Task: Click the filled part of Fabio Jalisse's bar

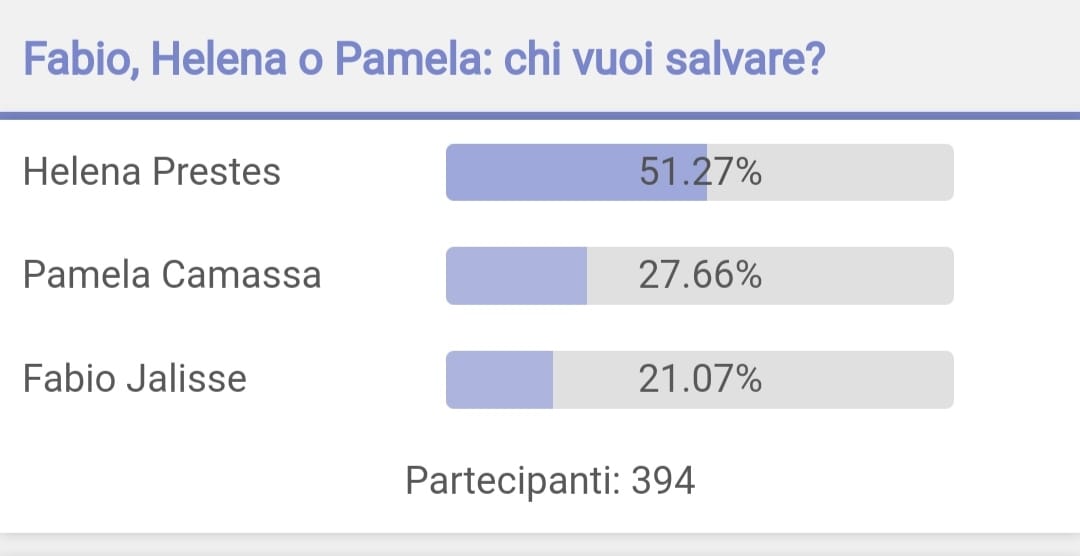Action: (x=499, y=380)
